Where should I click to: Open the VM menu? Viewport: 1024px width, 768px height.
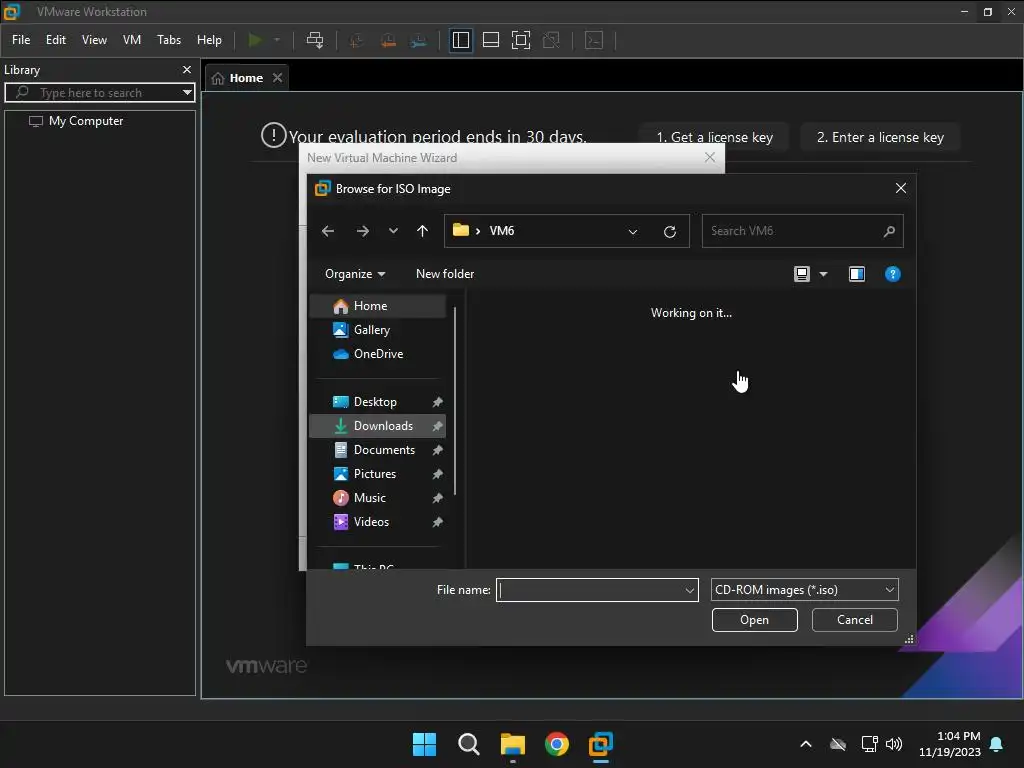132,40
